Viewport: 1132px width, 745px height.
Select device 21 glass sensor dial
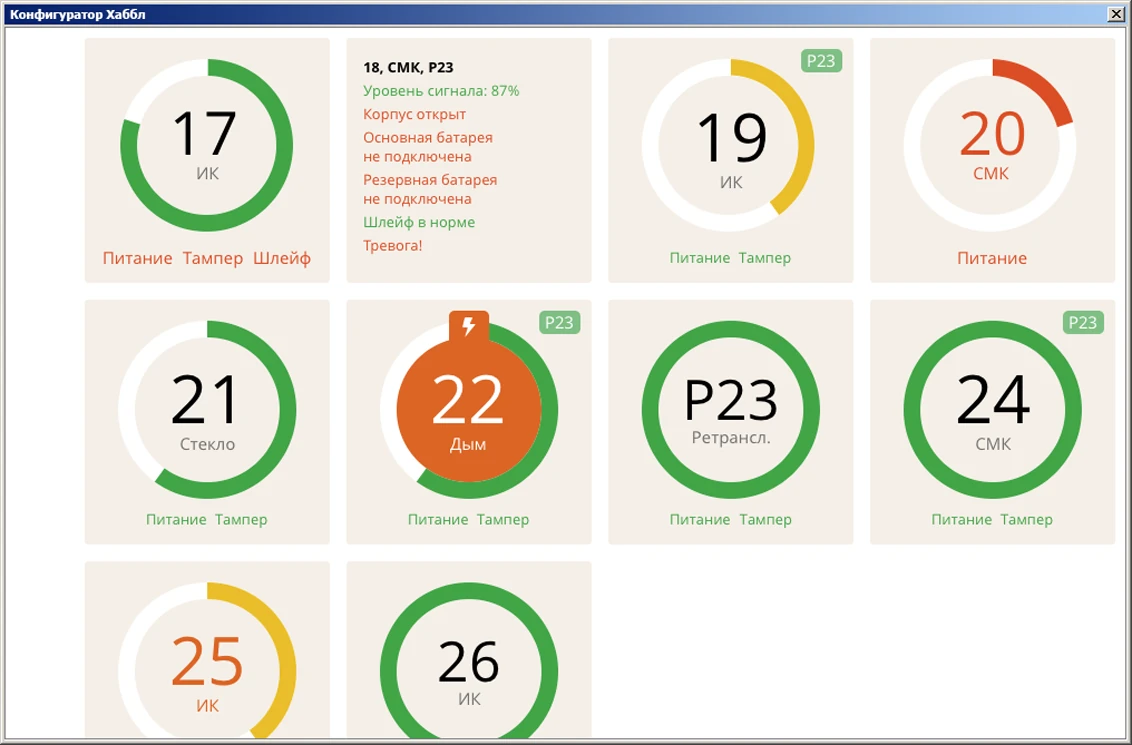207,408
